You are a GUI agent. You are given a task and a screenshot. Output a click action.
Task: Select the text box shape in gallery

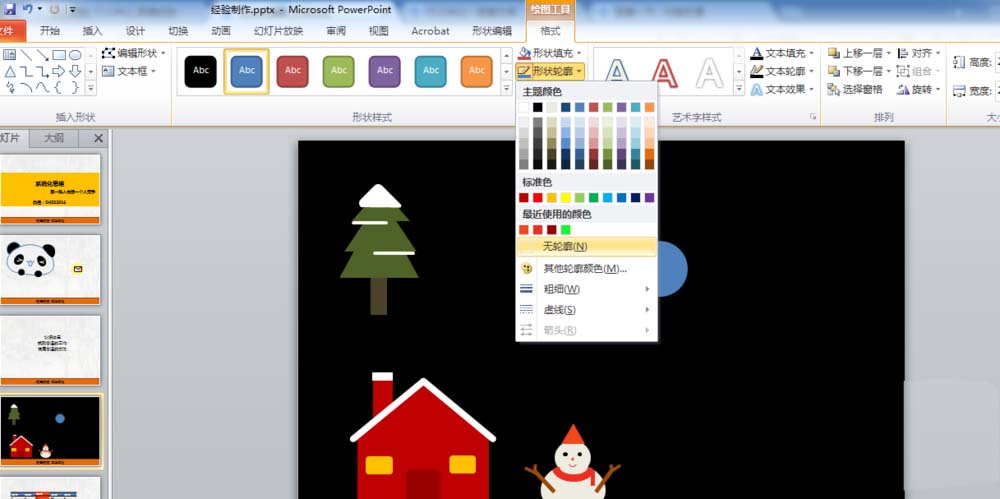pos(10,55)
